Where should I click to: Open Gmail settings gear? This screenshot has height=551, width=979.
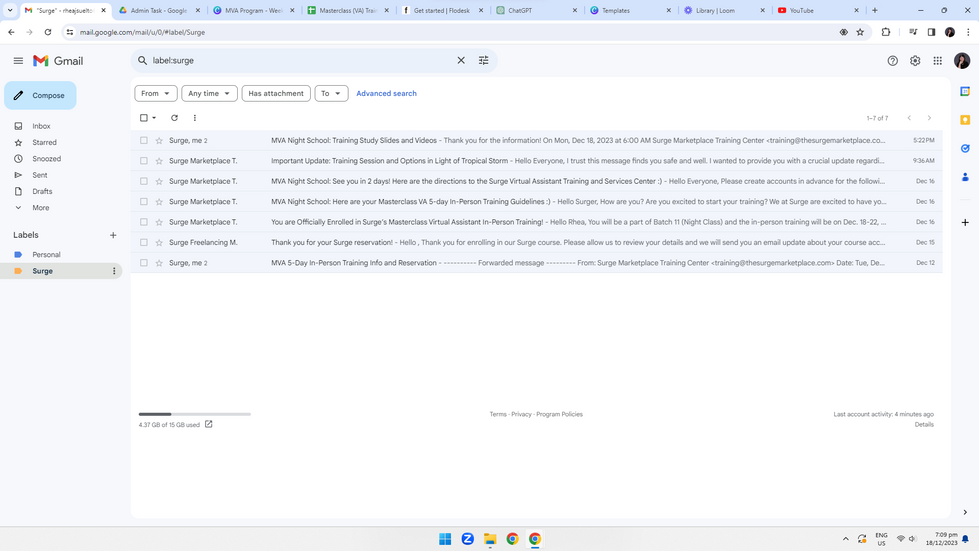(x=915, y=61)
